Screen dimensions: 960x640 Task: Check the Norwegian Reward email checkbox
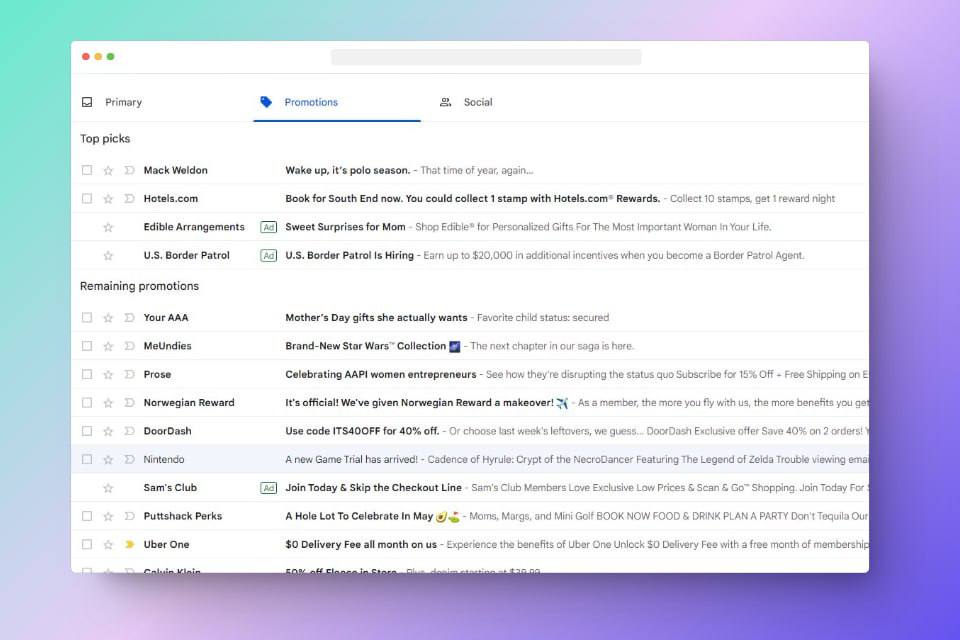click(x=87, y=403)
